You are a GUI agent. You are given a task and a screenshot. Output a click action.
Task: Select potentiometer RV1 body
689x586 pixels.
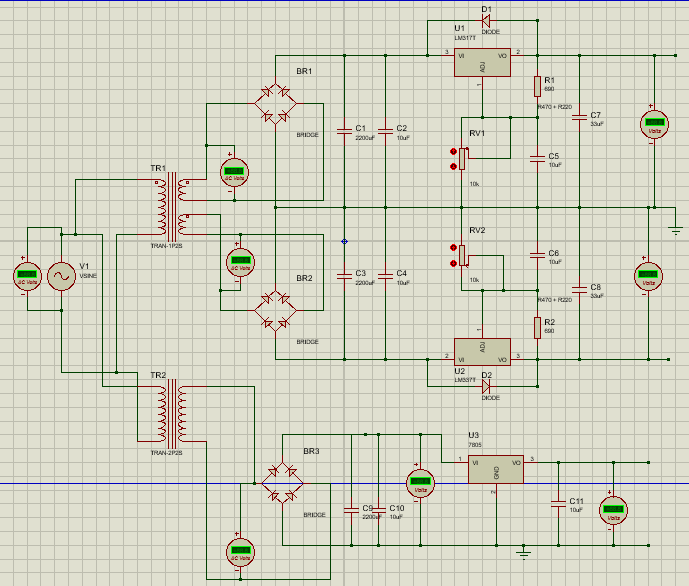pos(462,159)
